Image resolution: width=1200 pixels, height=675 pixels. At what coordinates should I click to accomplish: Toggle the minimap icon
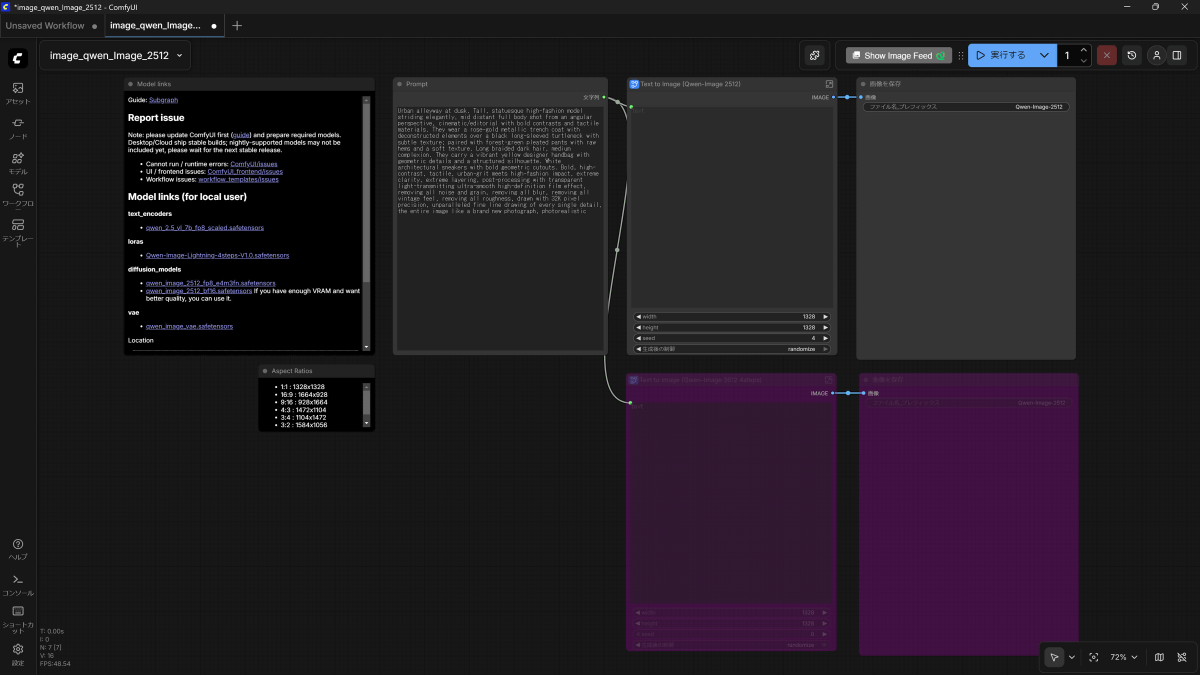coord(1159,657)
